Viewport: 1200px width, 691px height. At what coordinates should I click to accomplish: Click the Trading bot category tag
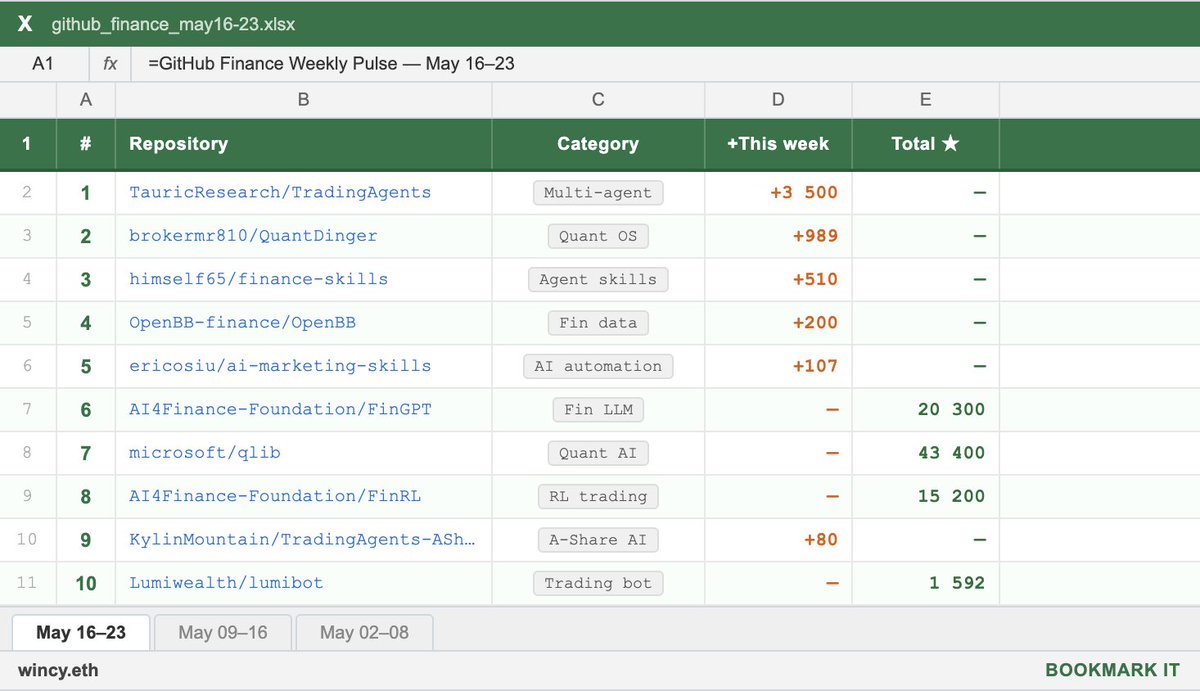click(x=598, y=583)
